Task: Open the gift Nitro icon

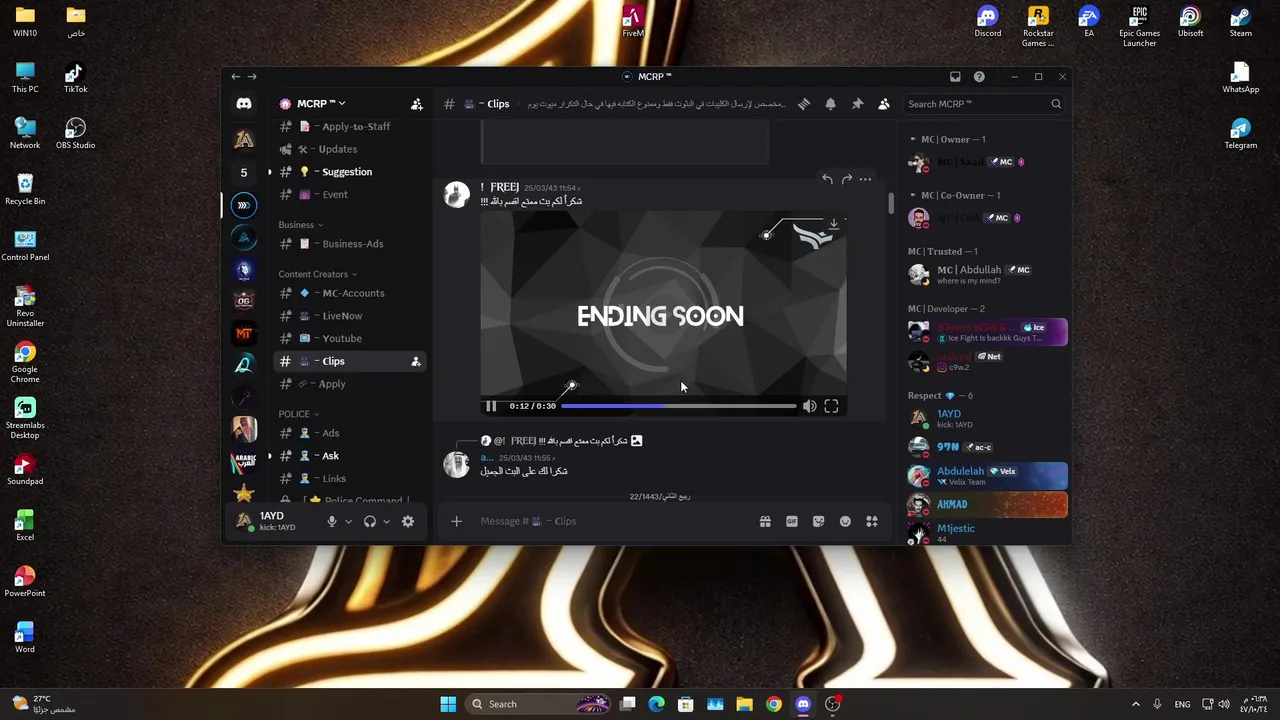Action: [765, 521]
